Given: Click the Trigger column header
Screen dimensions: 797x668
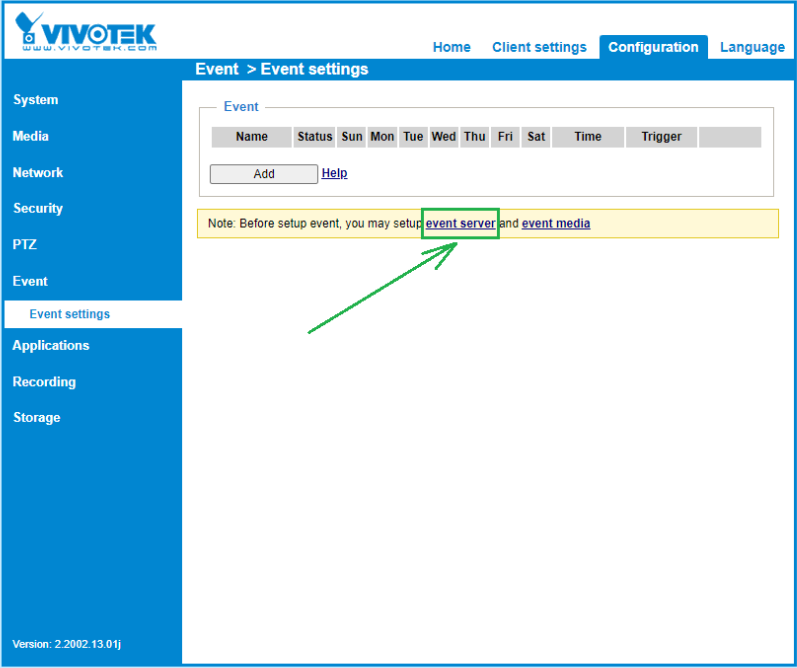Looking at the screenshot, I should (661, 137).
